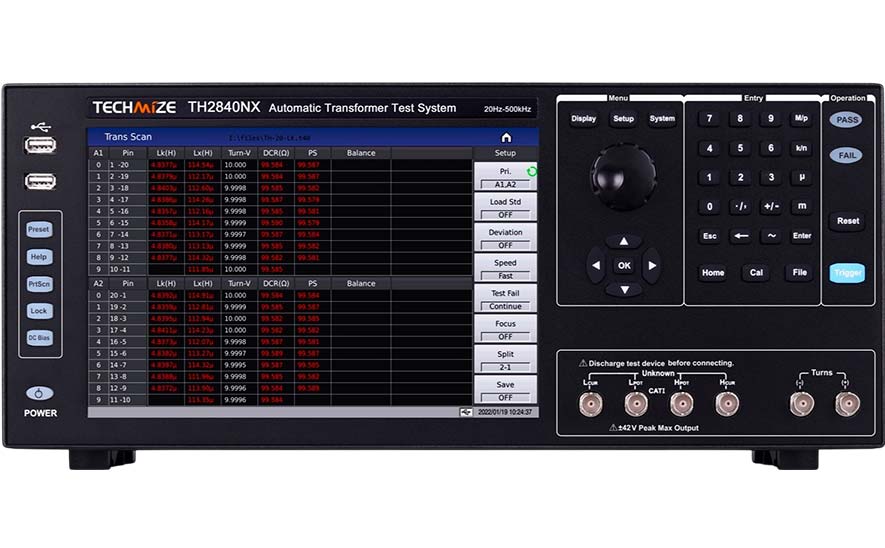Touch the Hpot BNC connector

(681, 404)
